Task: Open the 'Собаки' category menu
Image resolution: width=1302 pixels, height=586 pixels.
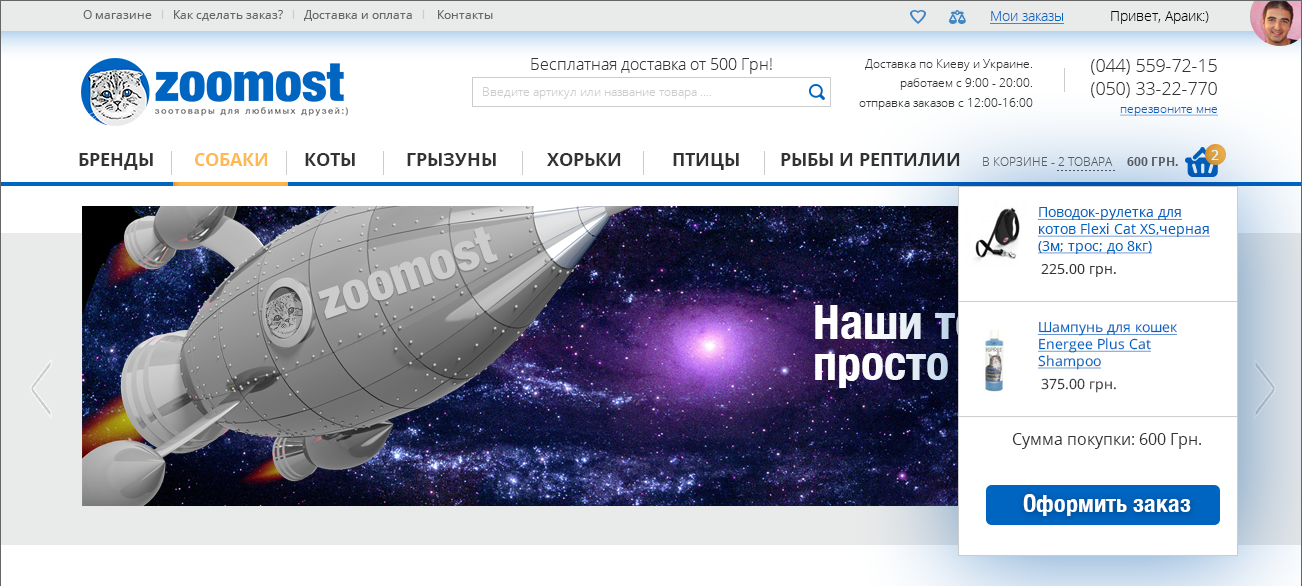Action: point(231,160)
